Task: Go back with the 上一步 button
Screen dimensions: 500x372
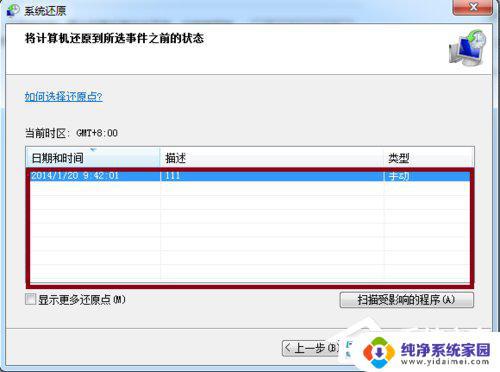Action: point(311,348)
